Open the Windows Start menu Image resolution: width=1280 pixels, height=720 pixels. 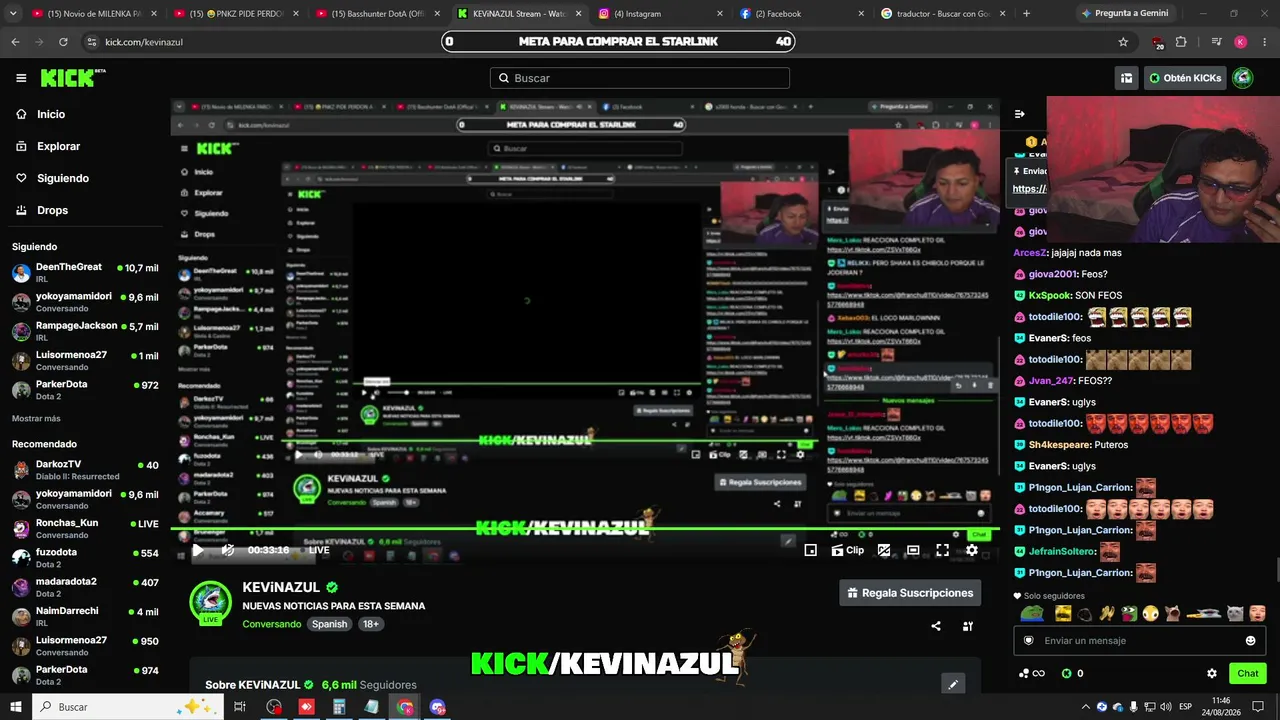(x=15, y=707)
